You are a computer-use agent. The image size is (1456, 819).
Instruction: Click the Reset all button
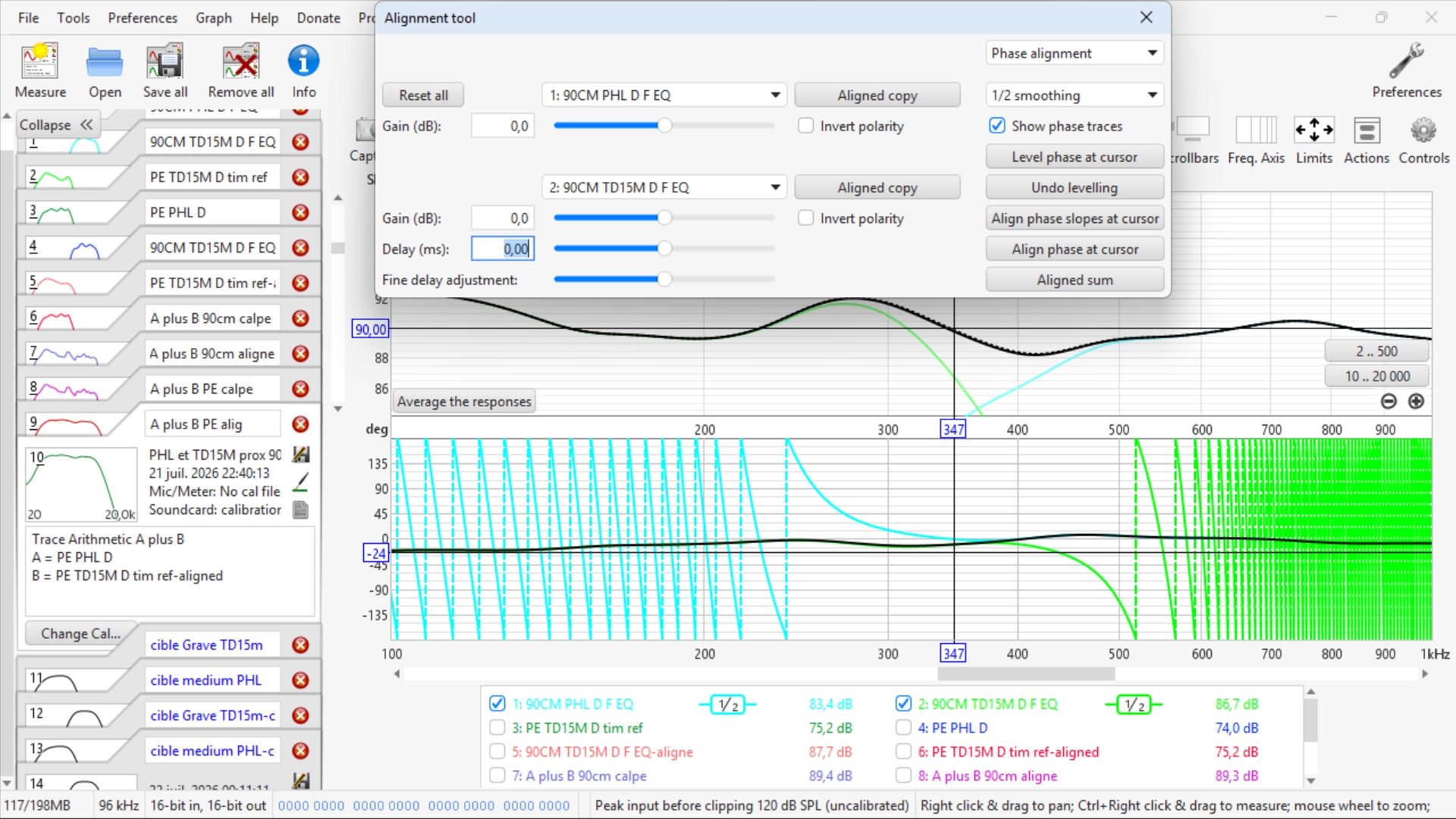click(x=423, y=95)
